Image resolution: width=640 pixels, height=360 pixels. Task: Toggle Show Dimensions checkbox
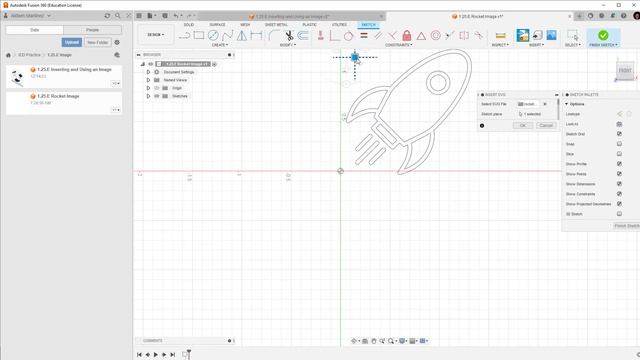coord(619,184)
